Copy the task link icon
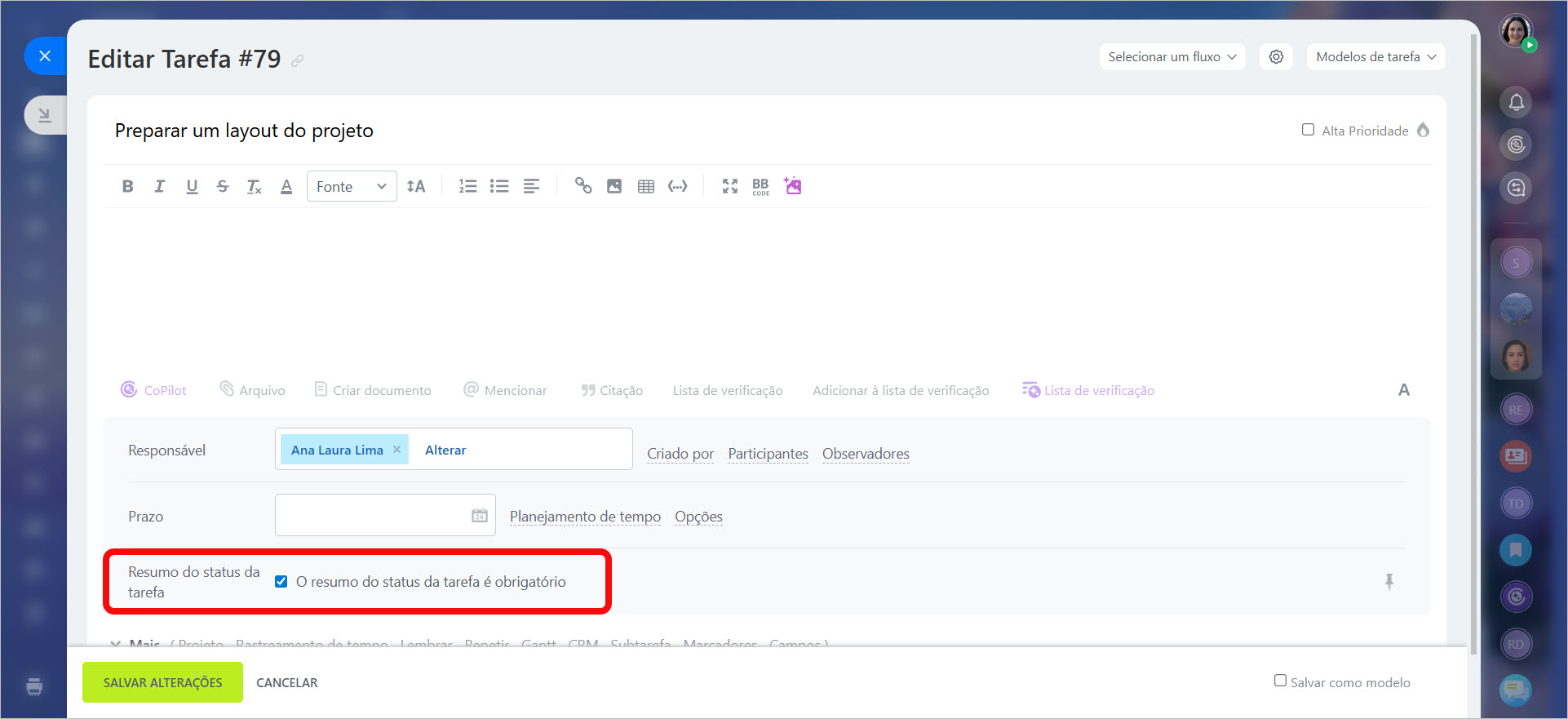This screenshot has height=719, width=1568. coord(298,60)
